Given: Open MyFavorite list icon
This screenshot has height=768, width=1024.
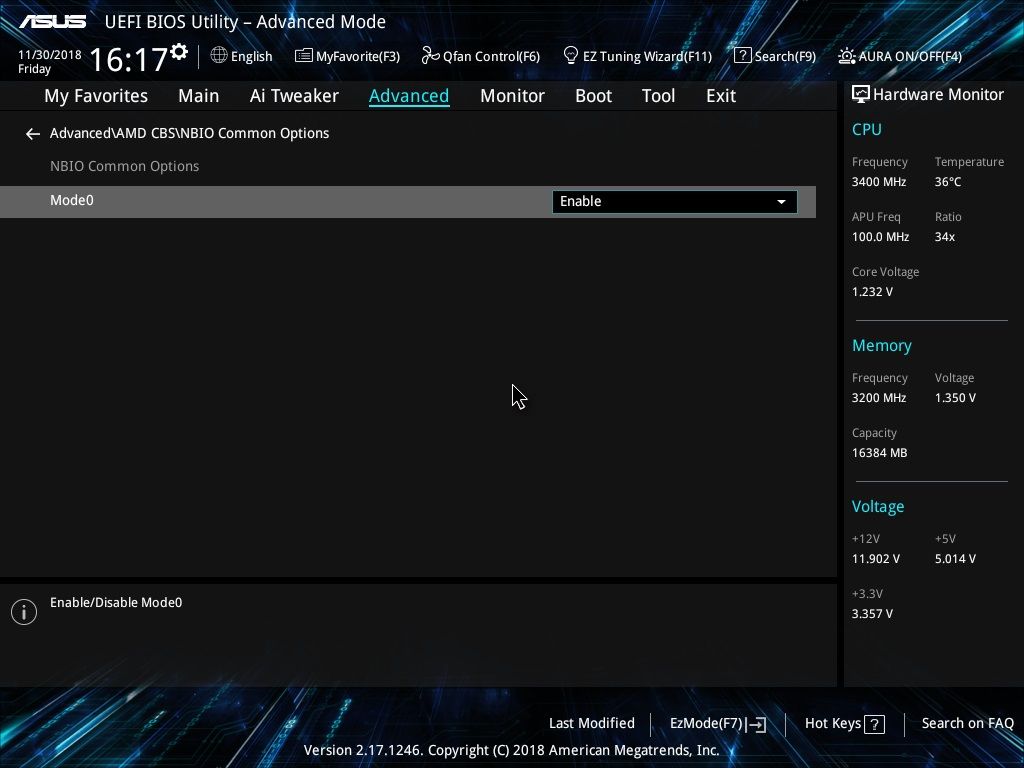Looking at the screenshot, I should click(304, 56).
